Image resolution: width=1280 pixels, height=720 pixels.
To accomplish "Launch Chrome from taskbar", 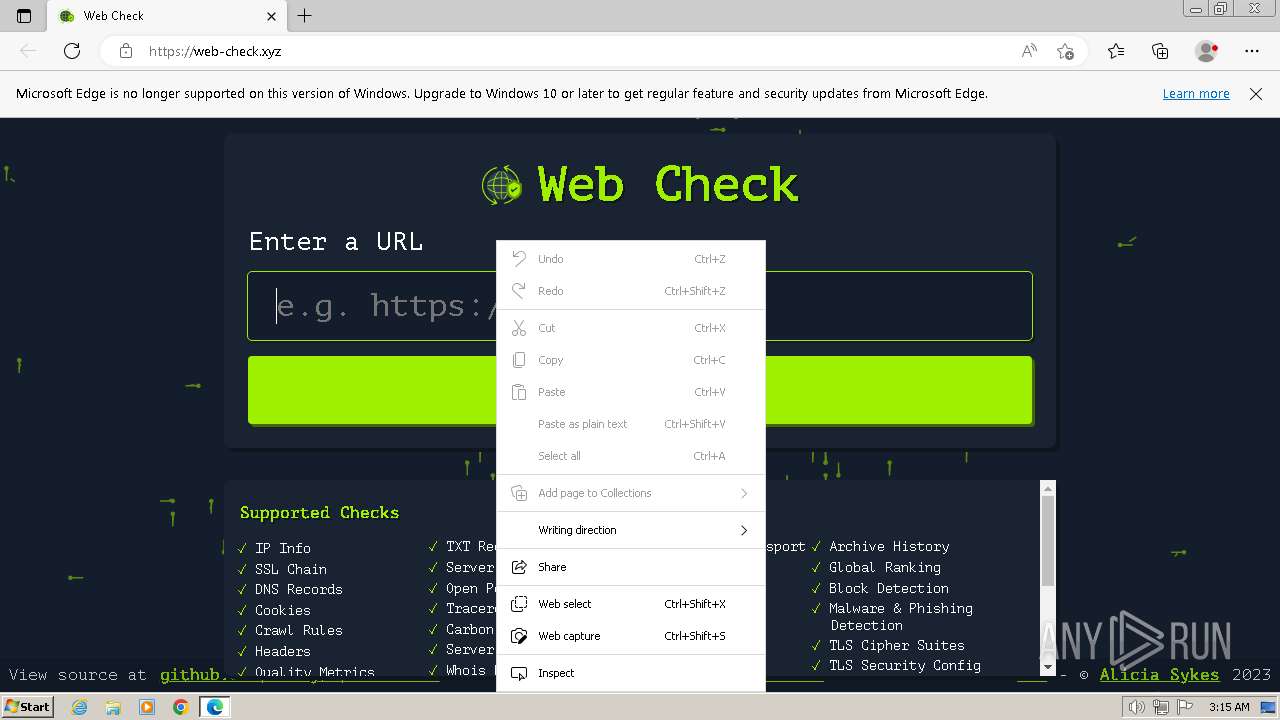I will [181, 707].
